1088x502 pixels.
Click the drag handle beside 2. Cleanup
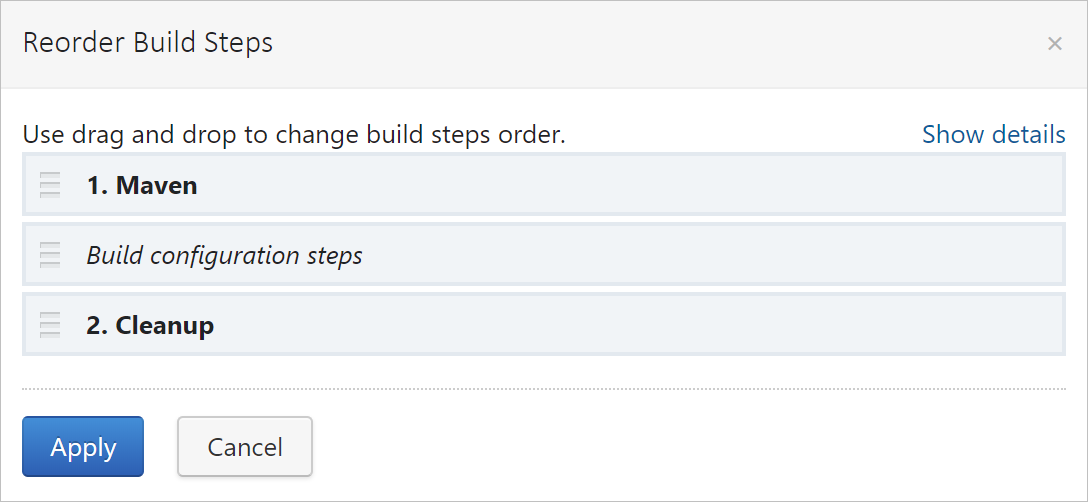[50, 325]
